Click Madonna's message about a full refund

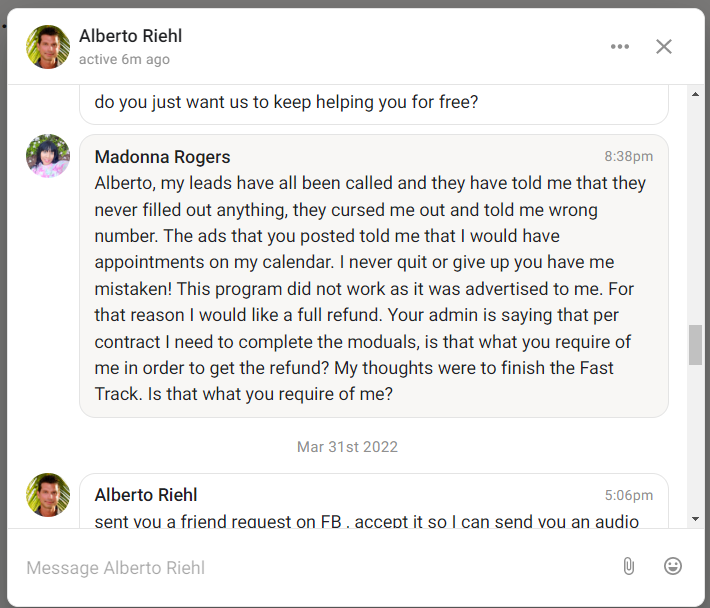pyautogui.click(x=374, y=276)
